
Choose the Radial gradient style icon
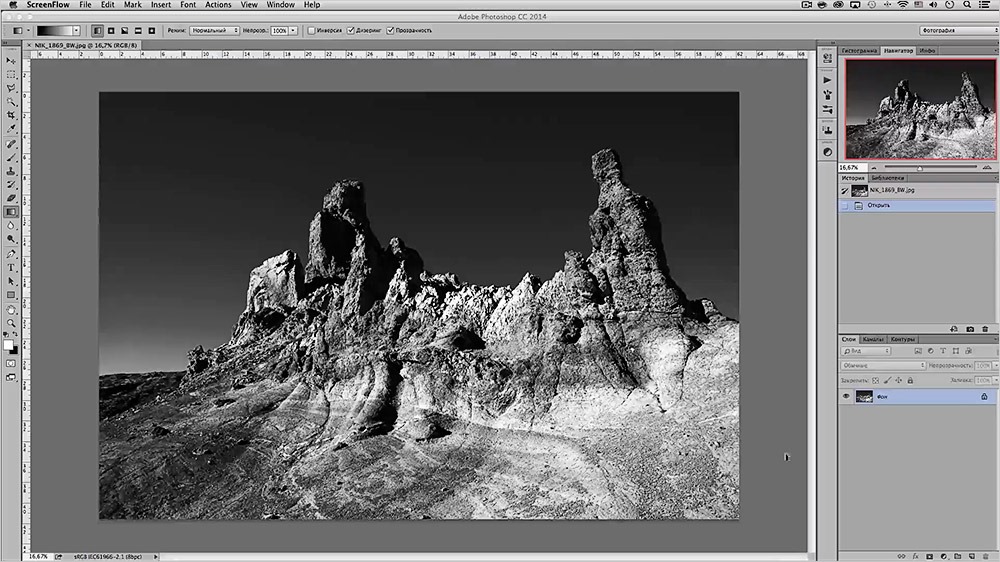pos(110,31)
